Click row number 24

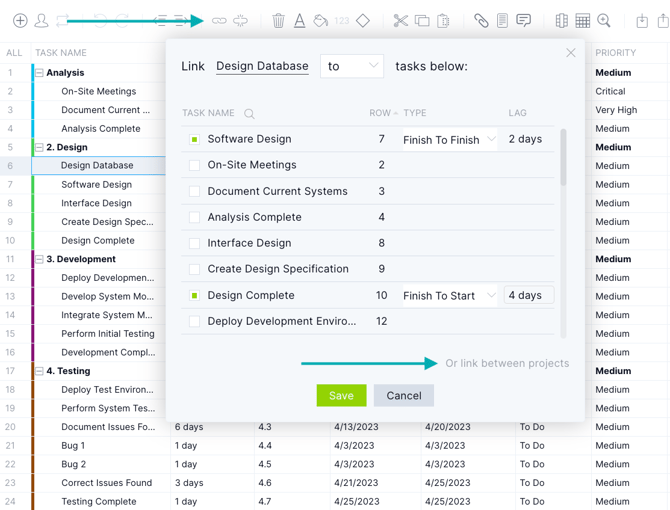10,501
